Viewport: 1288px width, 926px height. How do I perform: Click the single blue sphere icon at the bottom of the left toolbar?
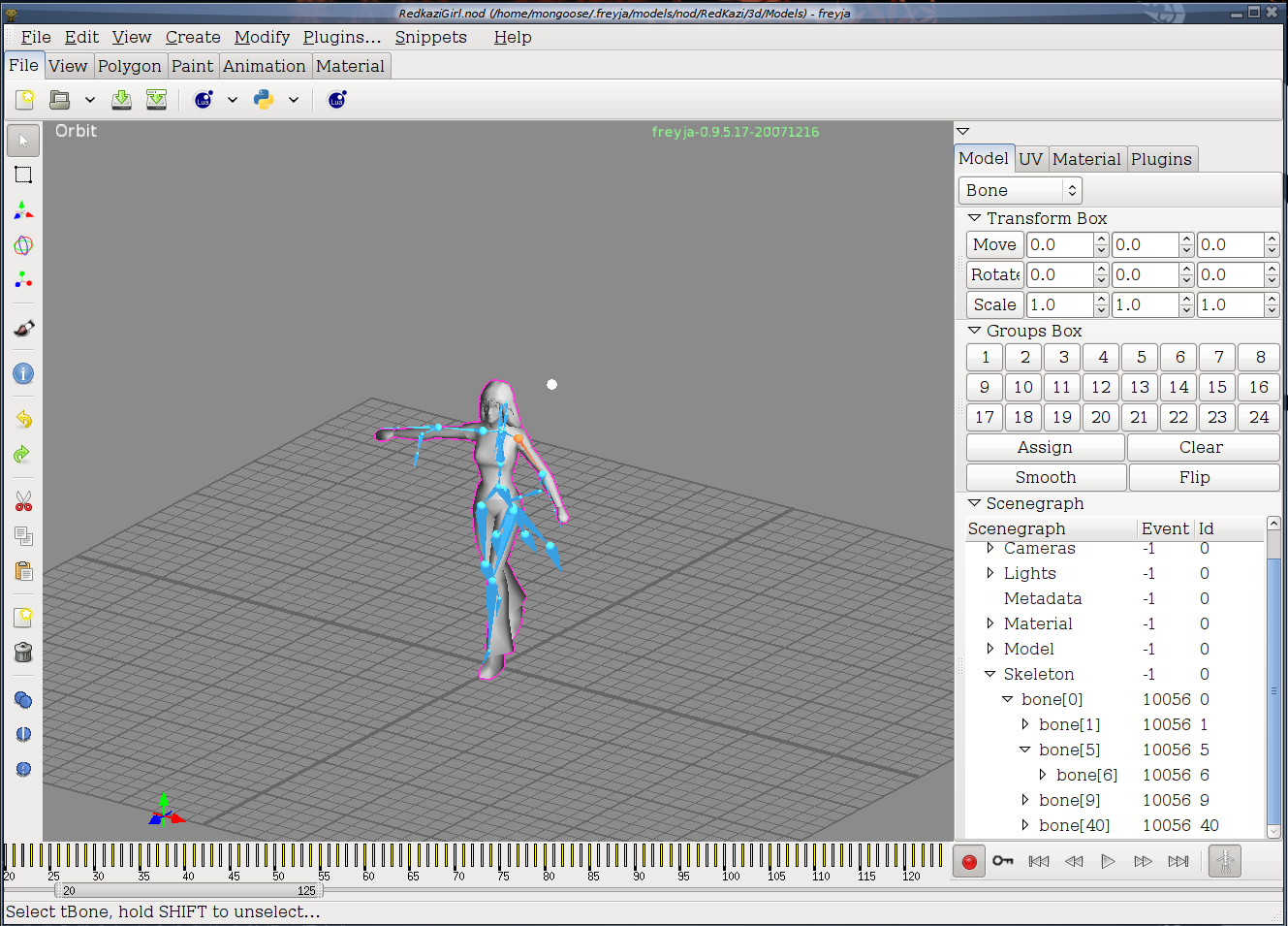[23, 770]
